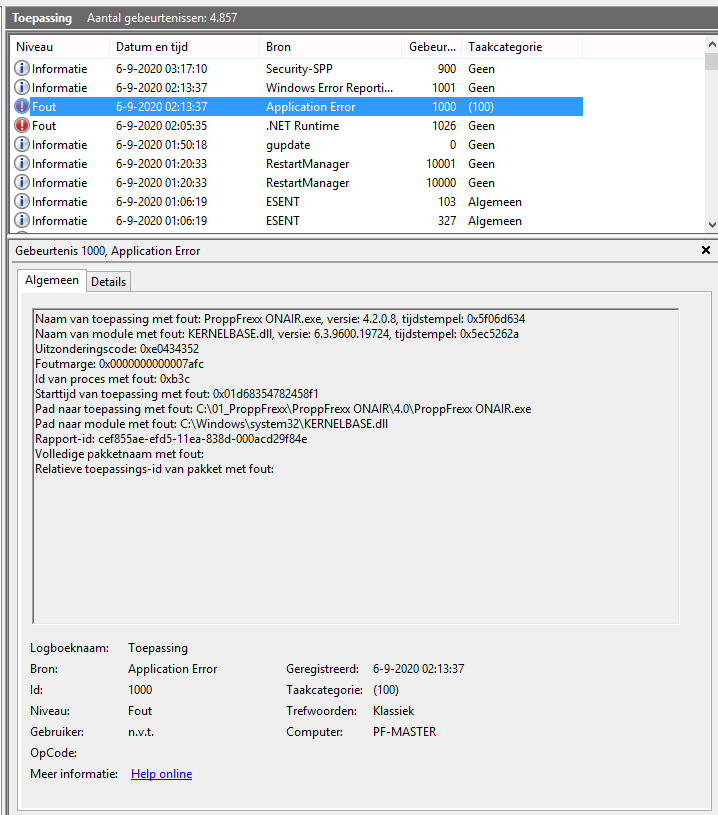Switch to the Details tab
The width and height of the screenshot is (718, 815).
109,282
